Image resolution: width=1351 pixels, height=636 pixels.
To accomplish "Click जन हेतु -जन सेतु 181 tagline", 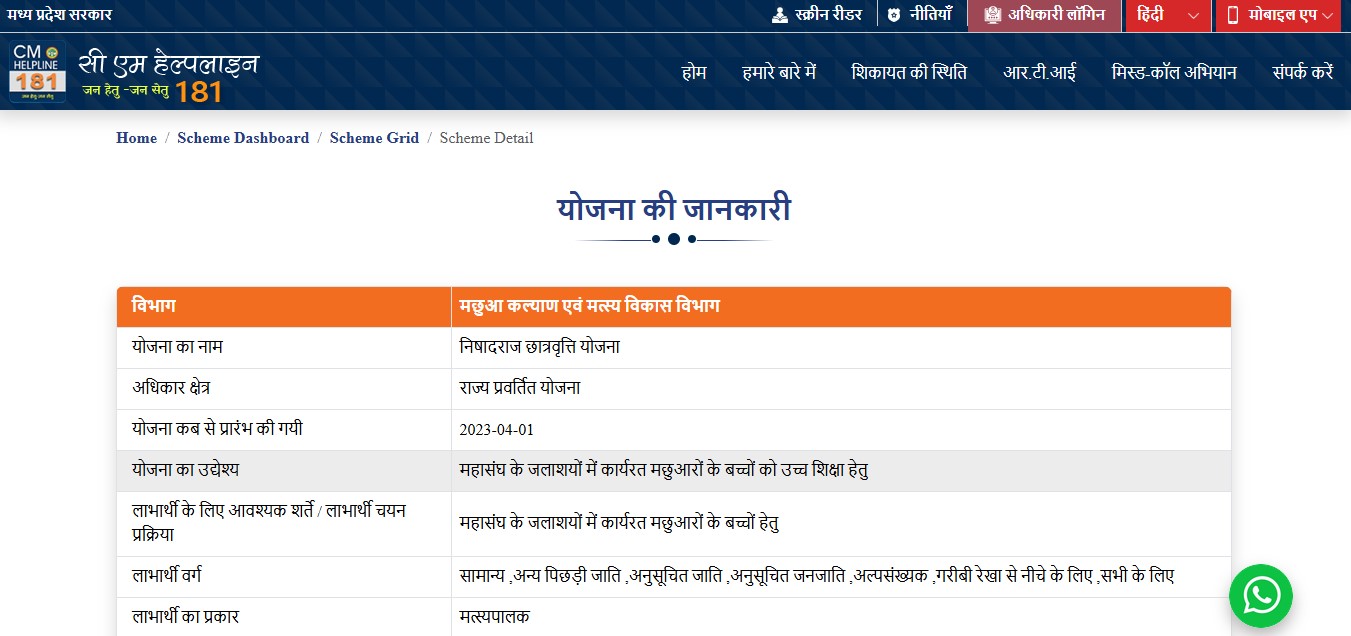I will click(x=151, y=91).
